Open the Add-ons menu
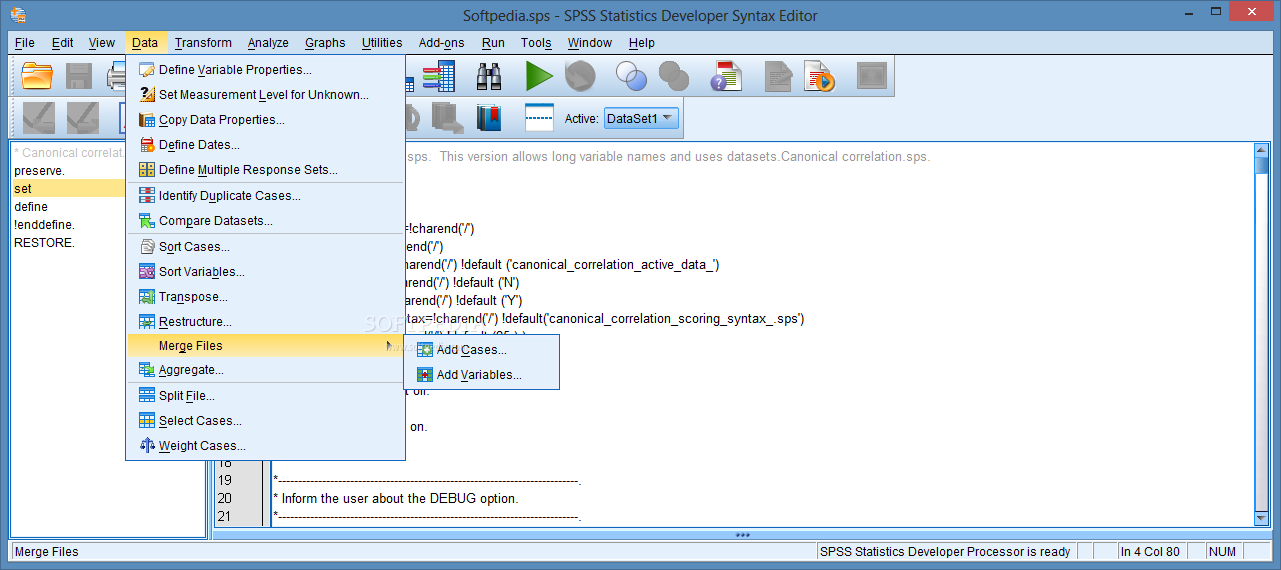The image size is (1281, 570). pyautogui.click(x=441, y=42)
